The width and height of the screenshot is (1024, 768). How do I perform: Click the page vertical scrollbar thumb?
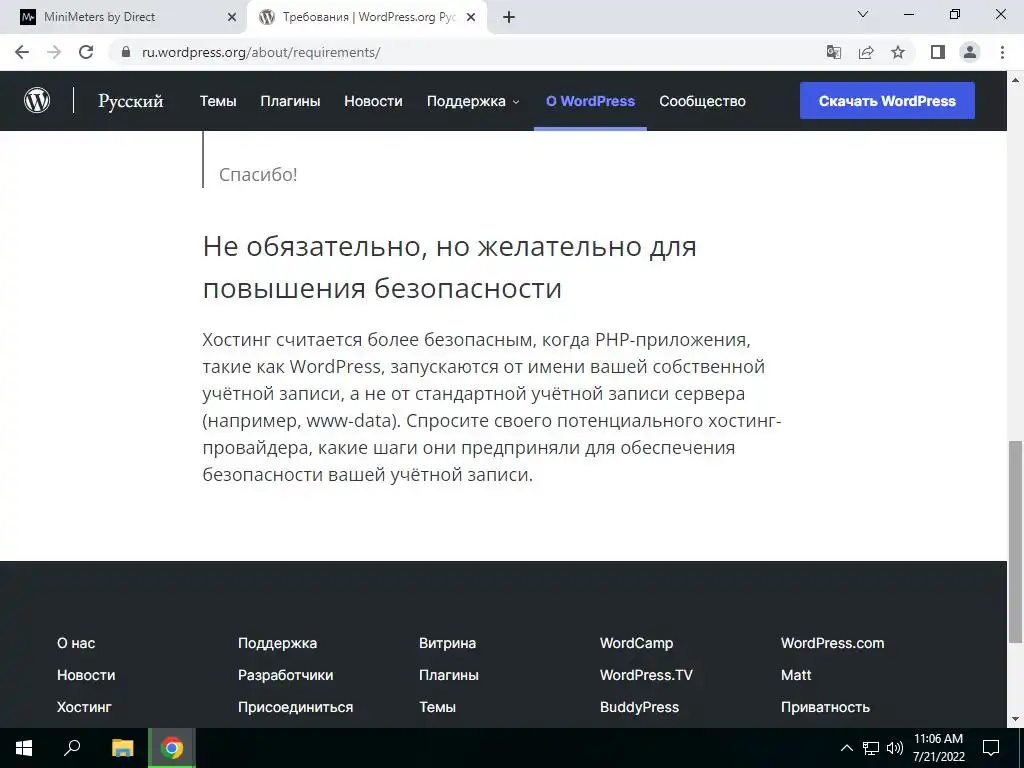click(x=1015, y=542)
